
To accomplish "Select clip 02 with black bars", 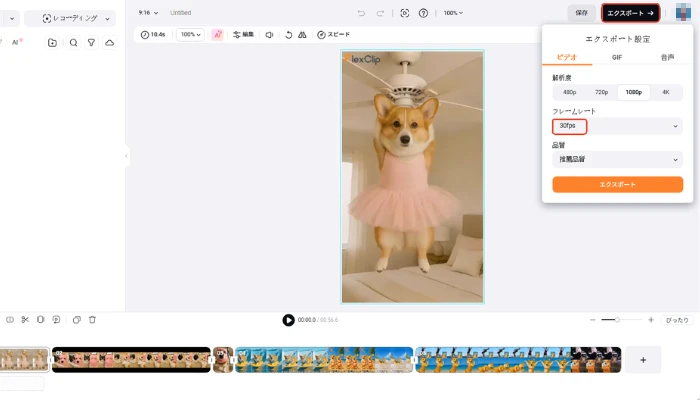I will [x=131, y=360].
